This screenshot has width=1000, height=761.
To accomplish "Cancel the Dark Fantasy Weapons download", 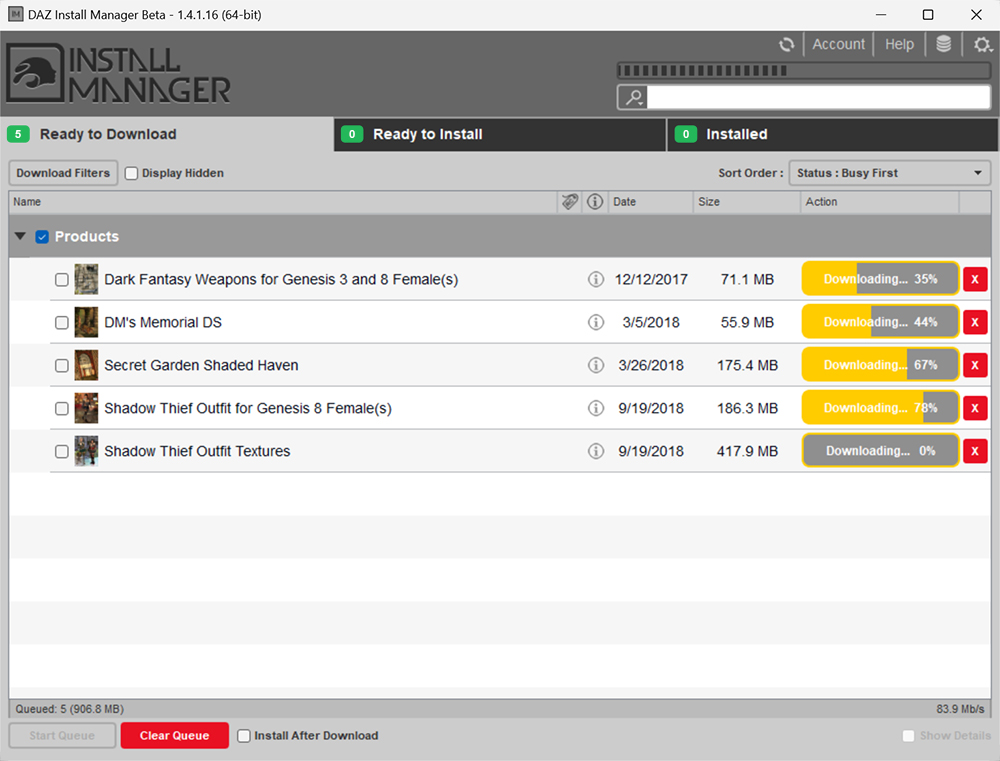I will coord(974,280).
